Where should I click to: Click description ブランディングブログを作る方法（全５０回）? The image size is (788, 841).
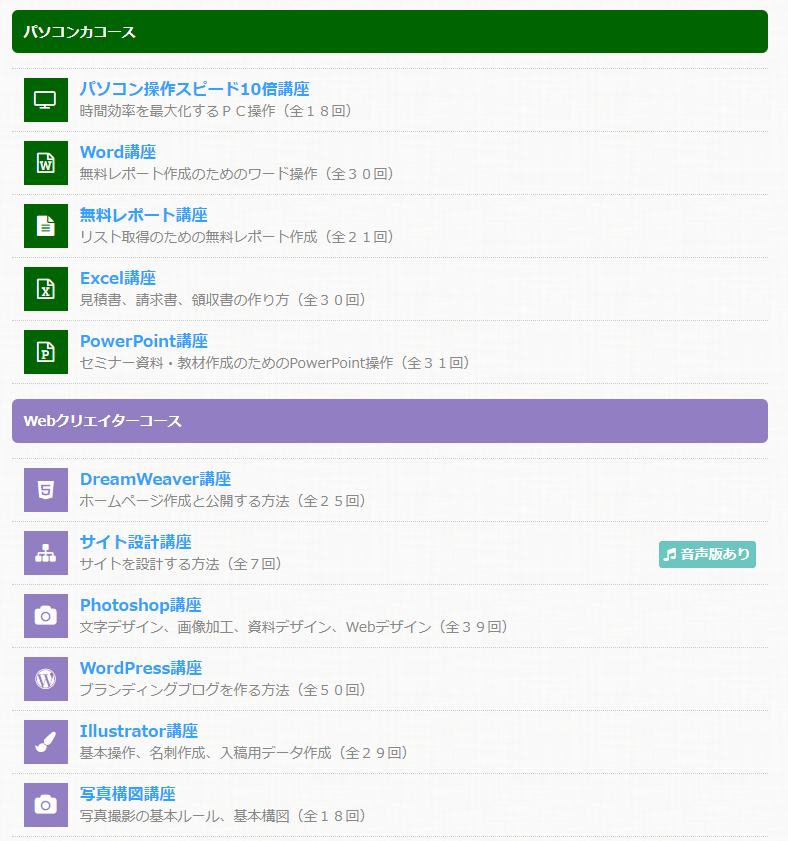pos(225,690)
